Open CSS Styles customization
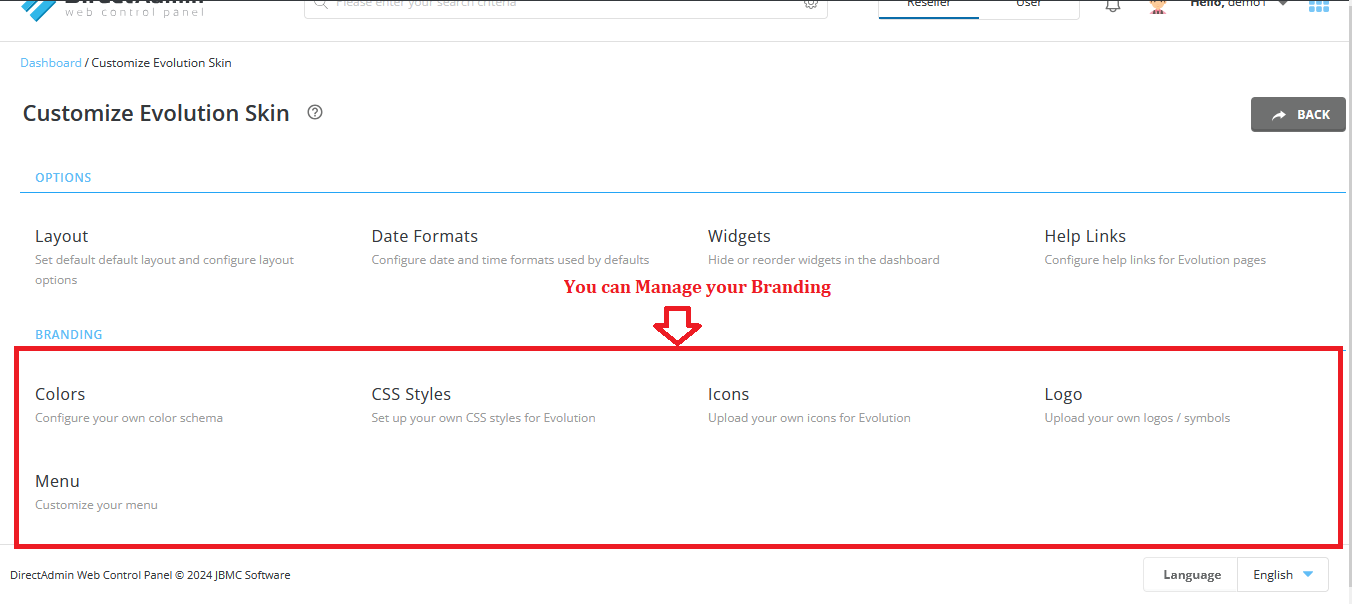 411,394
